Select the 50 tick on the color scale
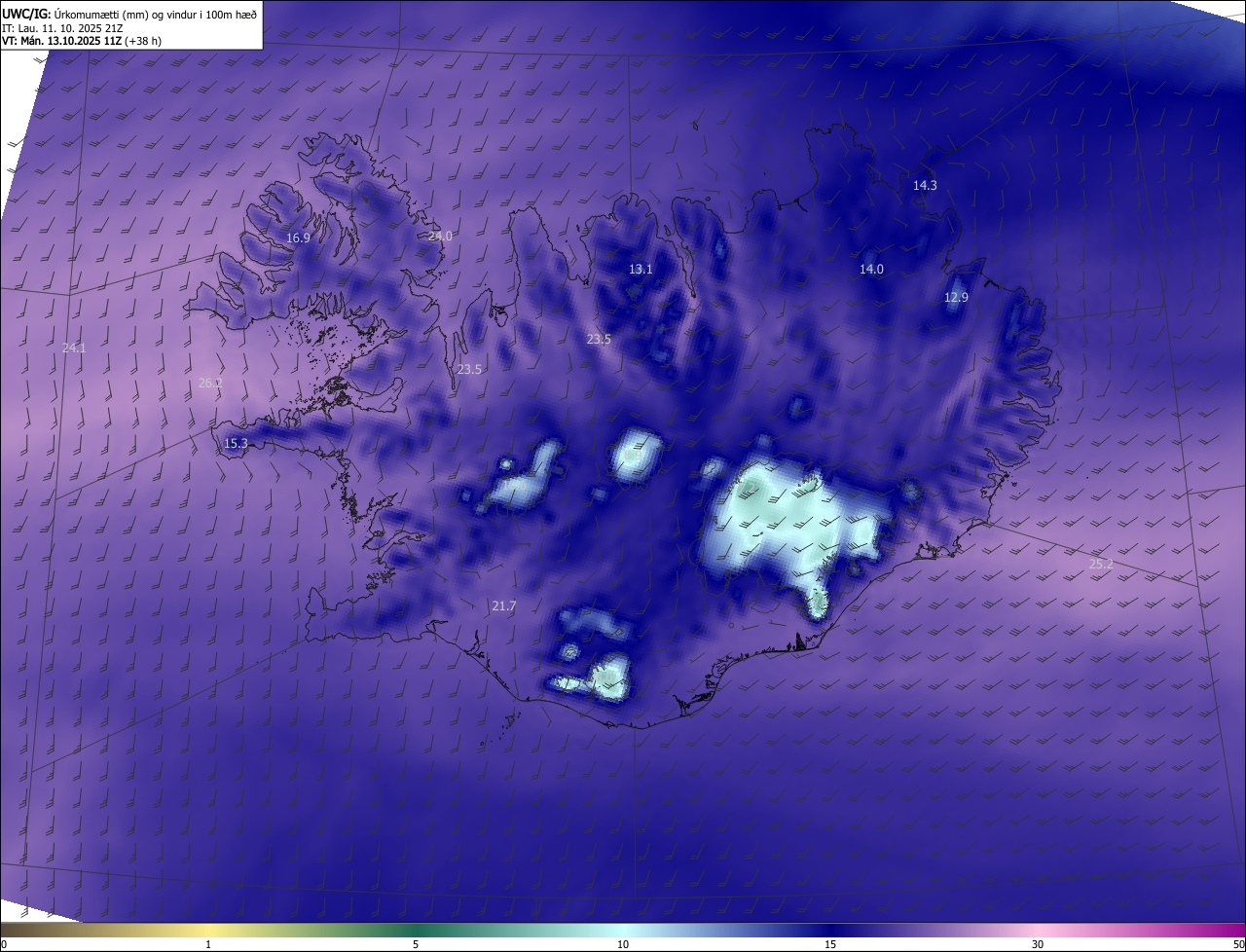 (x=1238, y=945)
